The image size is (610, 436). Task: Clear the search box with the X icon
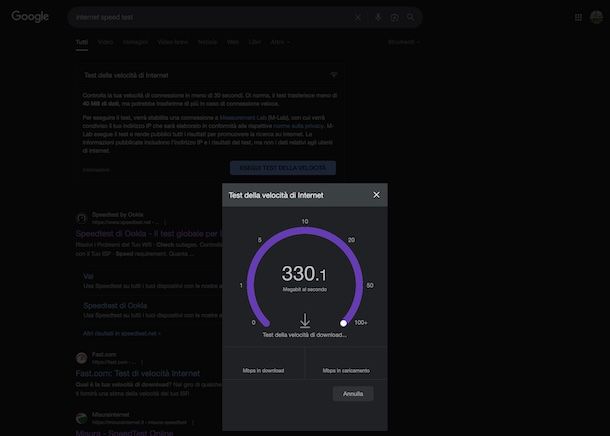click(358, 17)
